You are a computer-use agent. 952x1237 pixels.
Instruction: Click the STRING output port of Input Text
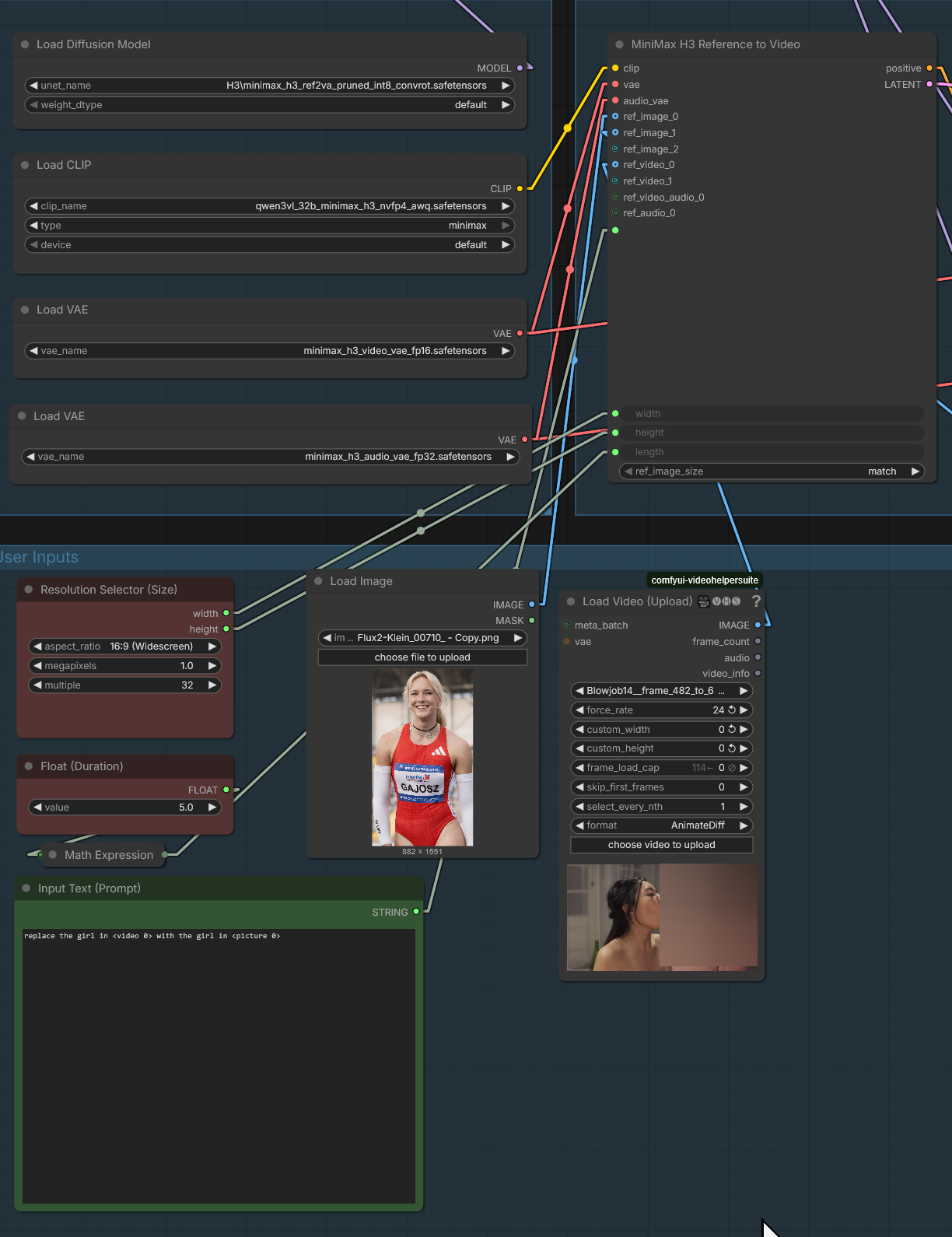[416, 912]
